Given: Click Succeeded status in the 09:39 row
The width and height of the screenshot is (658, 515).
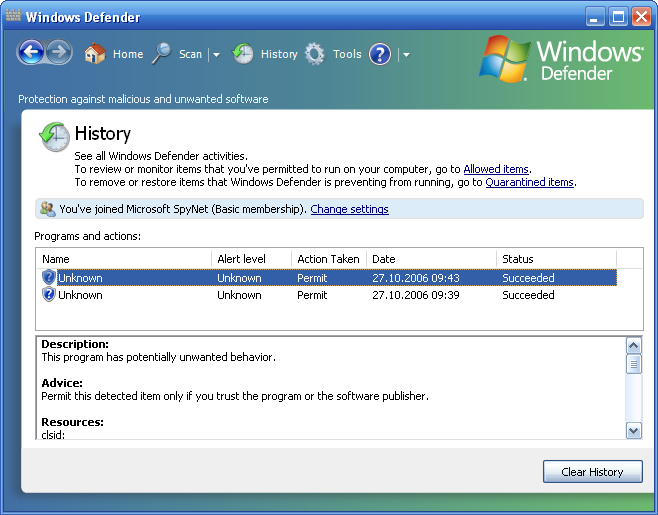Looking at the screenshot, I should point(528,295).
